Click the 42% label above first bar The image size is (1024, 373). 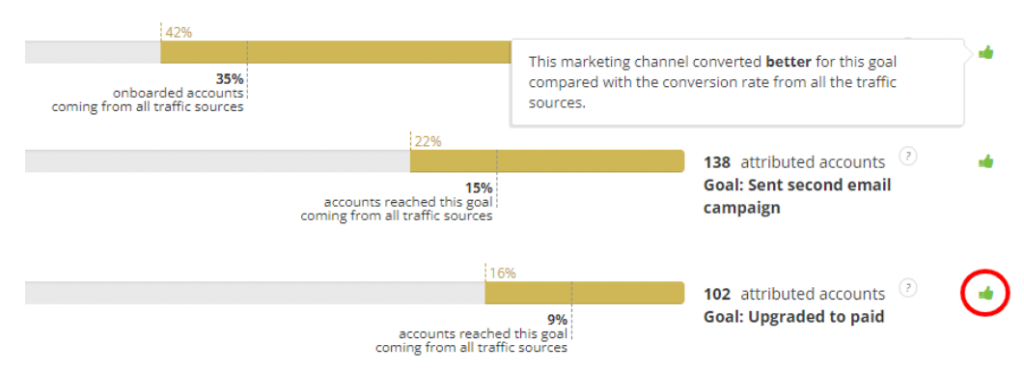tap(178, 32)
